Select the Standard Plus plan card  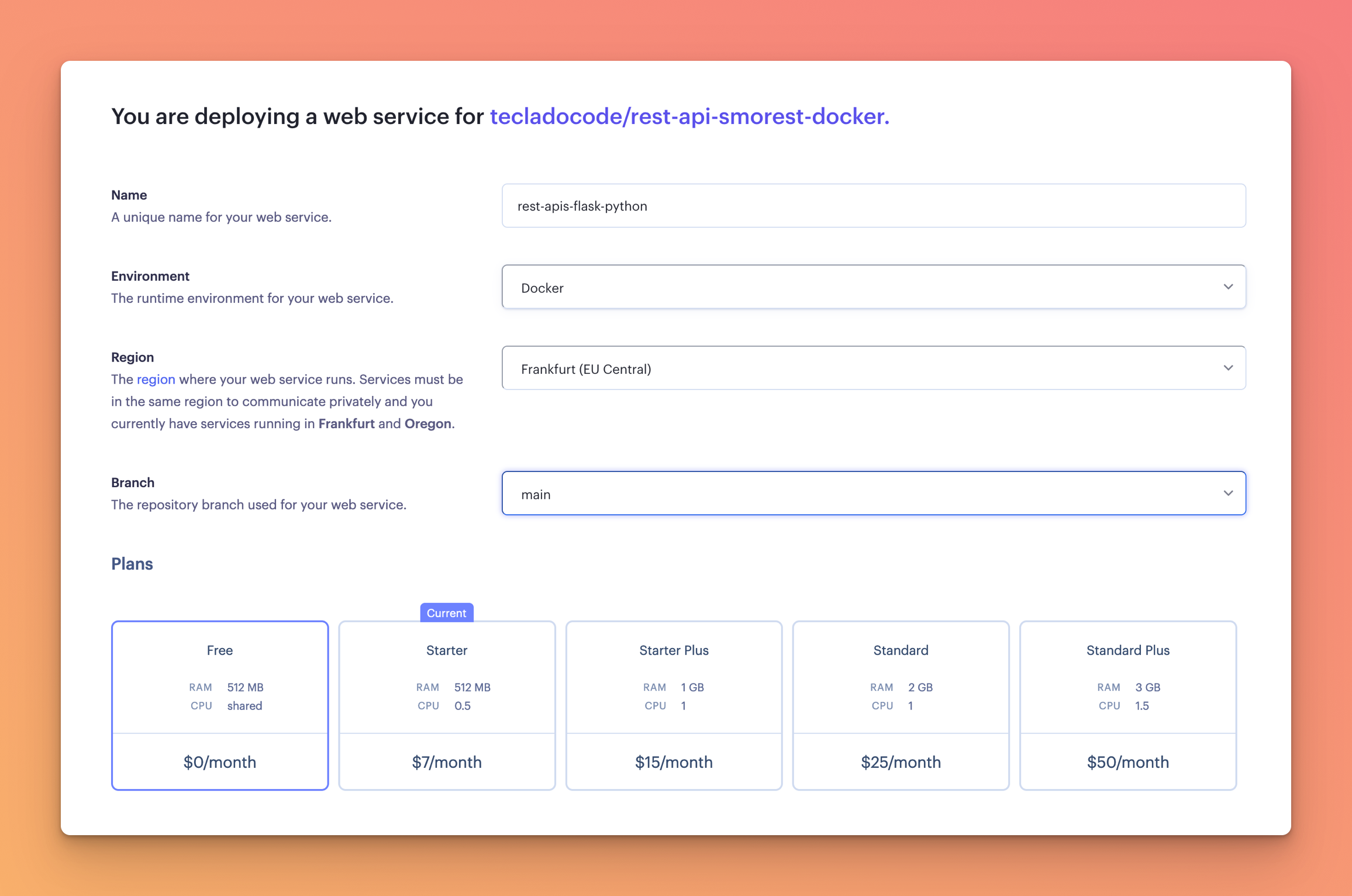pyautogui.click(x=1127, y=706)
